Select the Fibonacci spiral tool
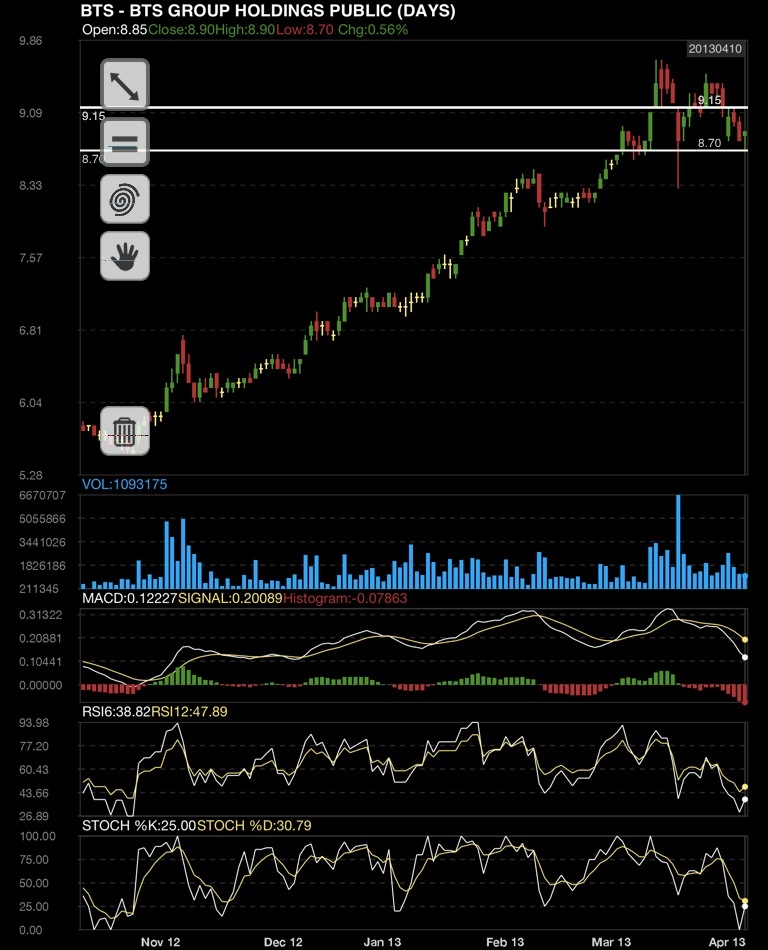 (125, 199)
